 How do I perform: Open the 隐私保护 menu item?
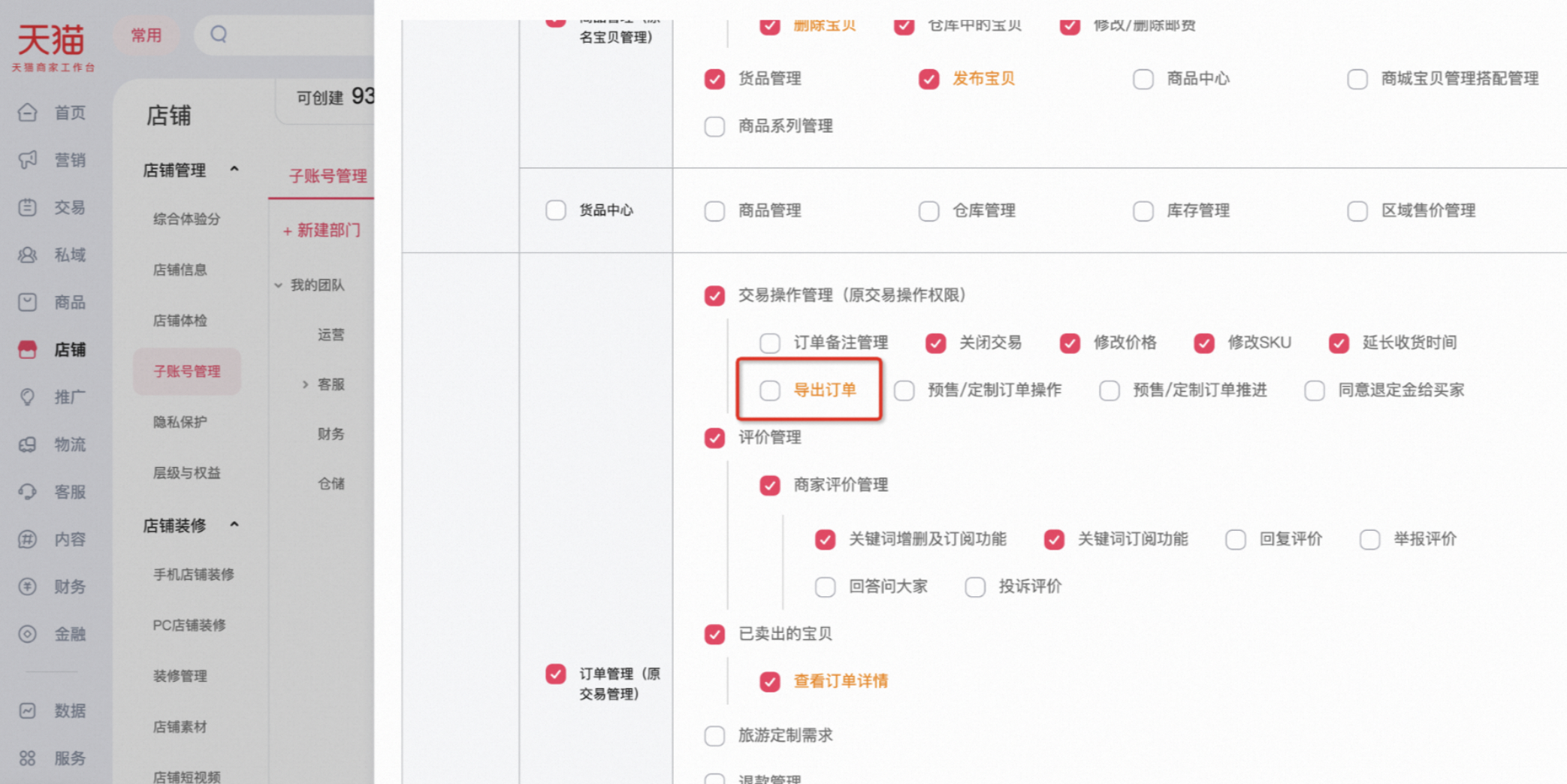(x=180, y=422)
